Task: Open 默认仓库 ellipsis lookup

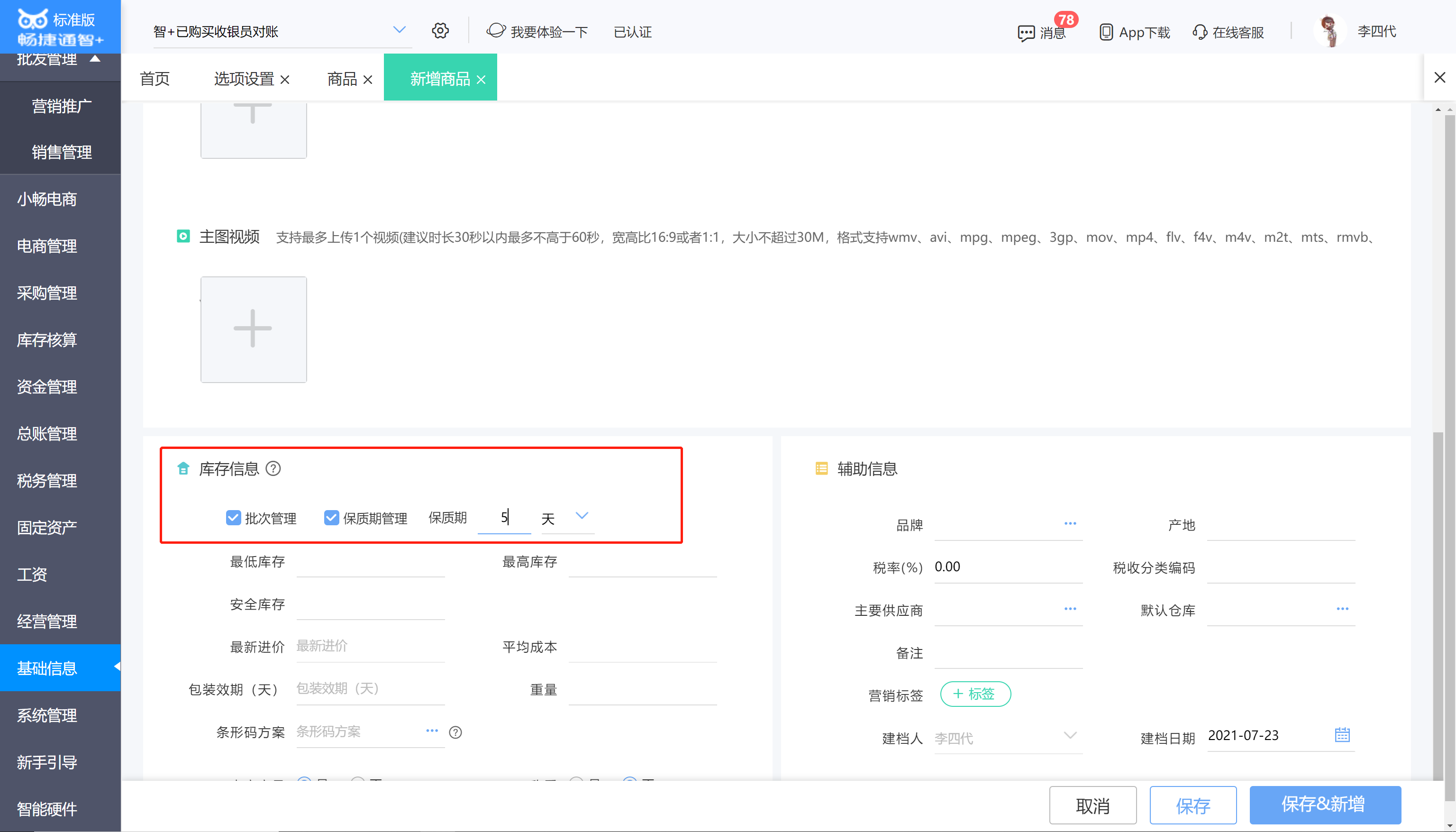Action: pyautogui.click(x=1342, y=609)
